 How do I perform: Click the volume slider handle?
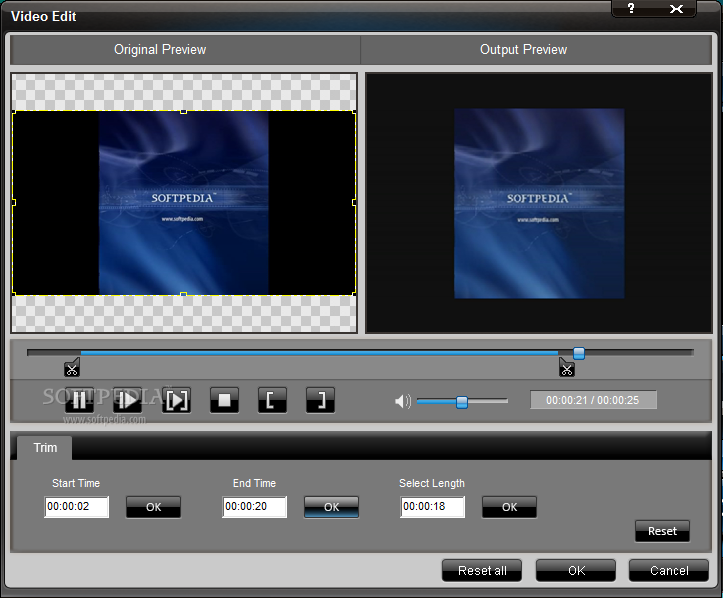click(462, 402)
